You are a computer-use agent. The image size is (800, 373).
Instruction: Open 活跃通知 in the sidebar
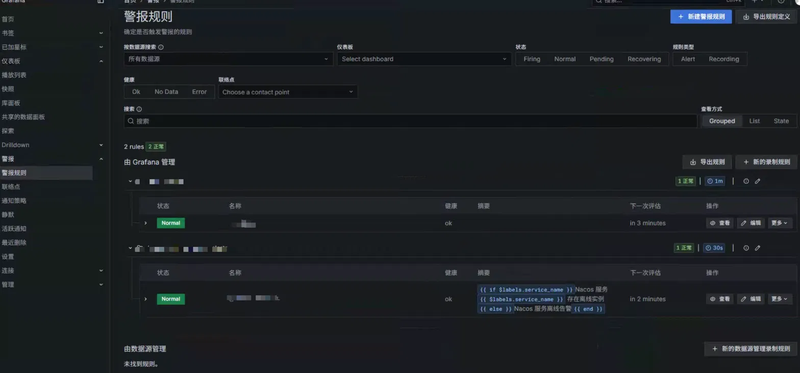pos(14,229)
